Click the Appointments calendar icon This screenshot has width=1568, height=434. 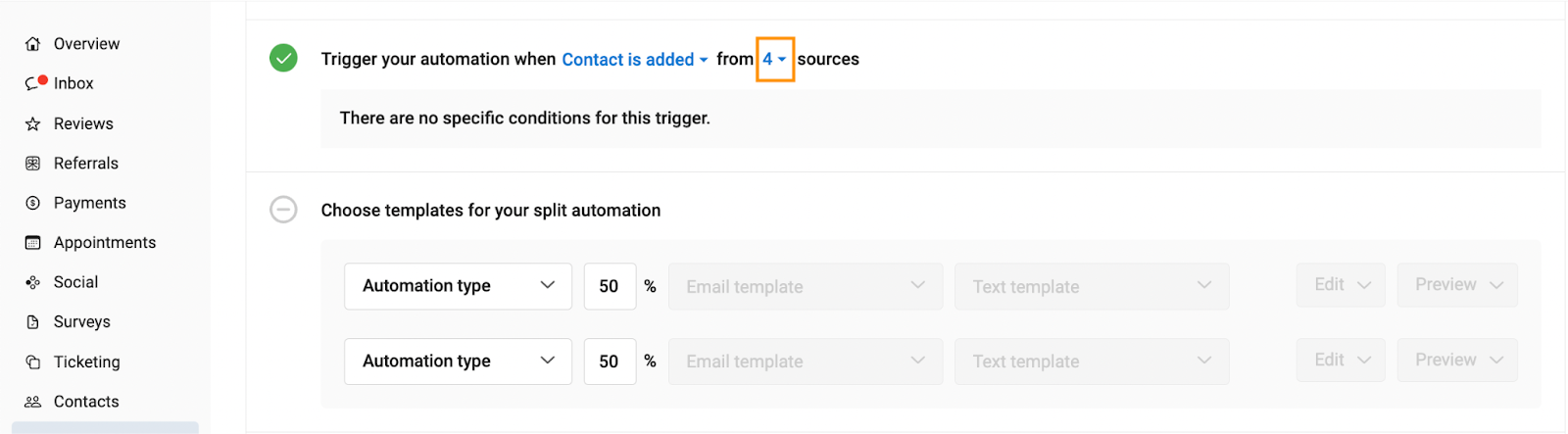pos(33,243)
